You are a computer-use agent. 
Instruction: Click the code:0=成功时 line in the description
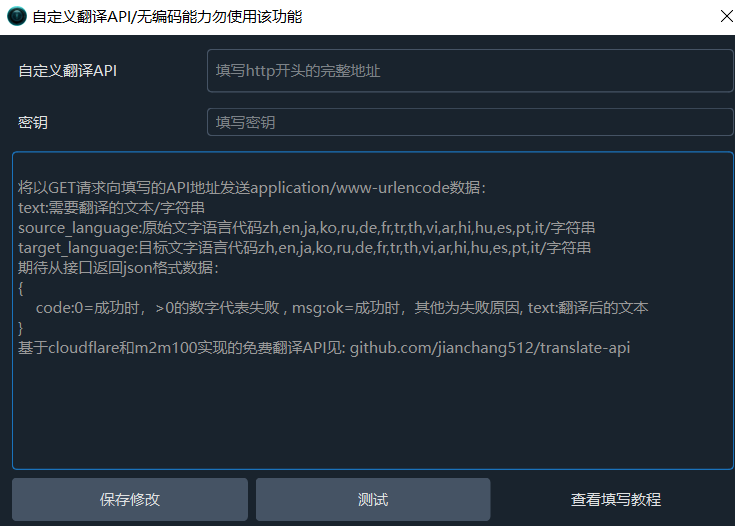342,308
